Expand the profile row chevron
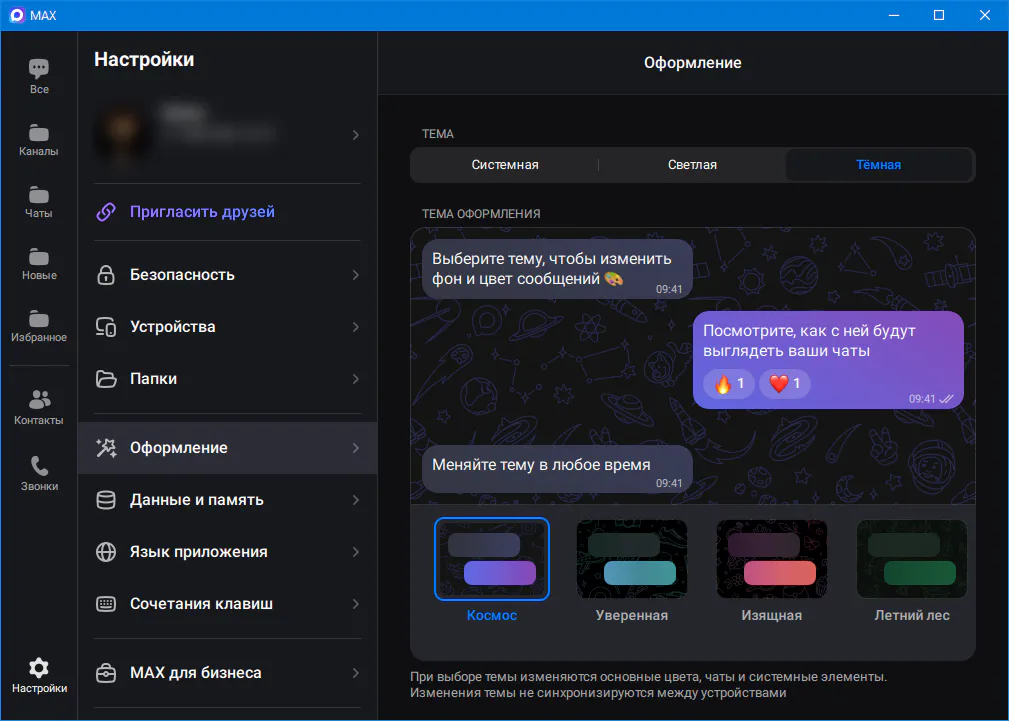1009x721 pixels. 355,135
